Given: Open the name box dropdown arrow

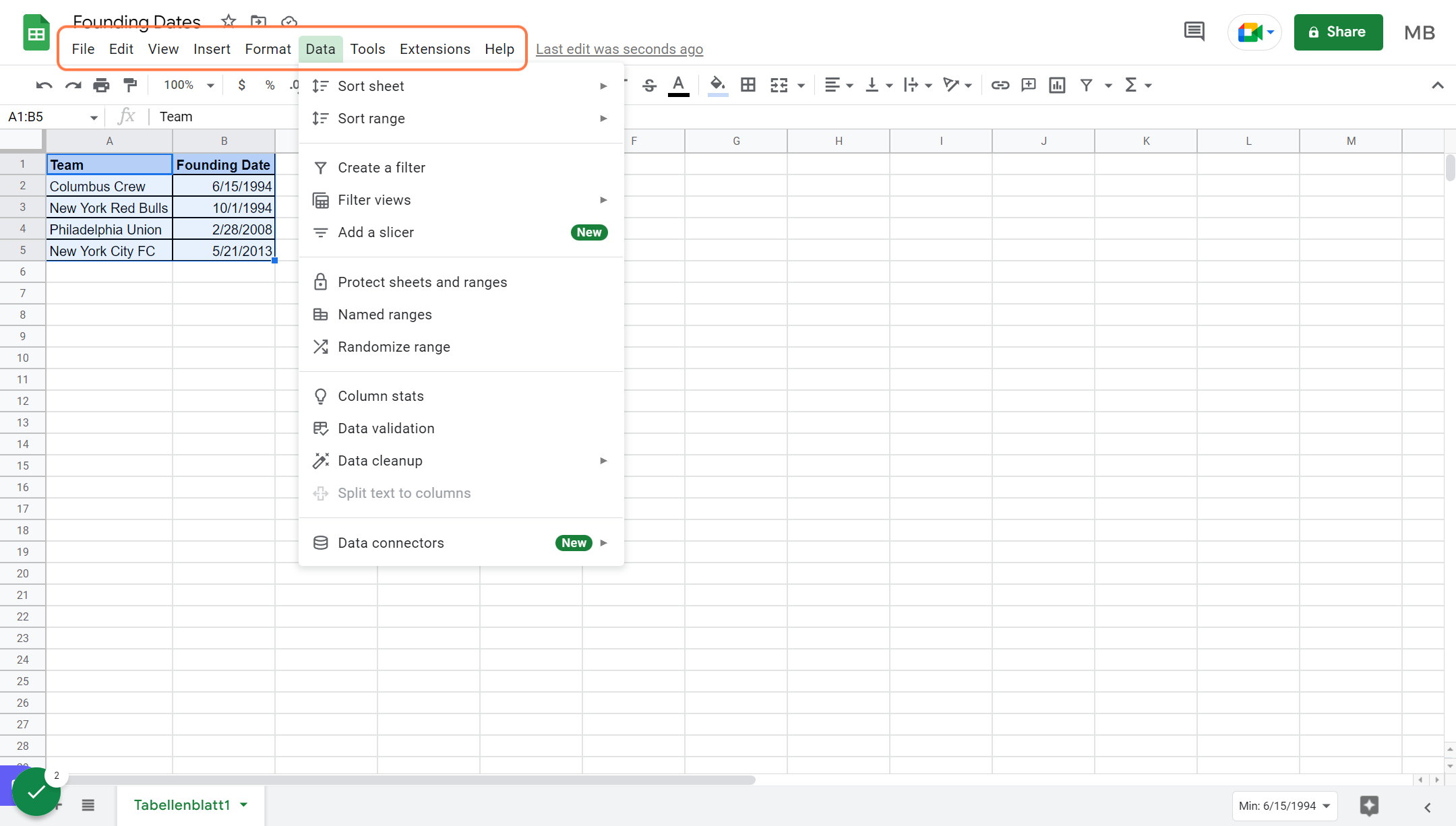Looking at the screenshot, I should click(94, 117).
